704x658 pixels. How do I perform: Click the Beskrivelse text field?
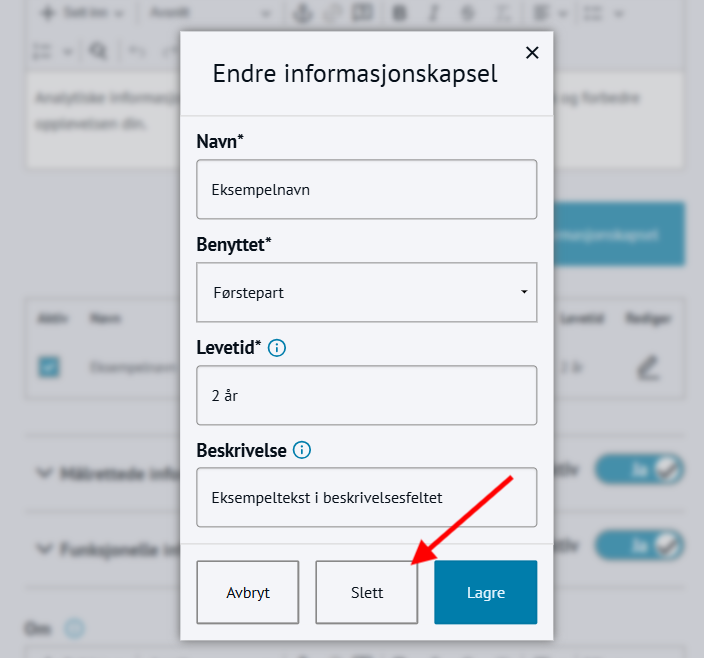click(367, 497)
